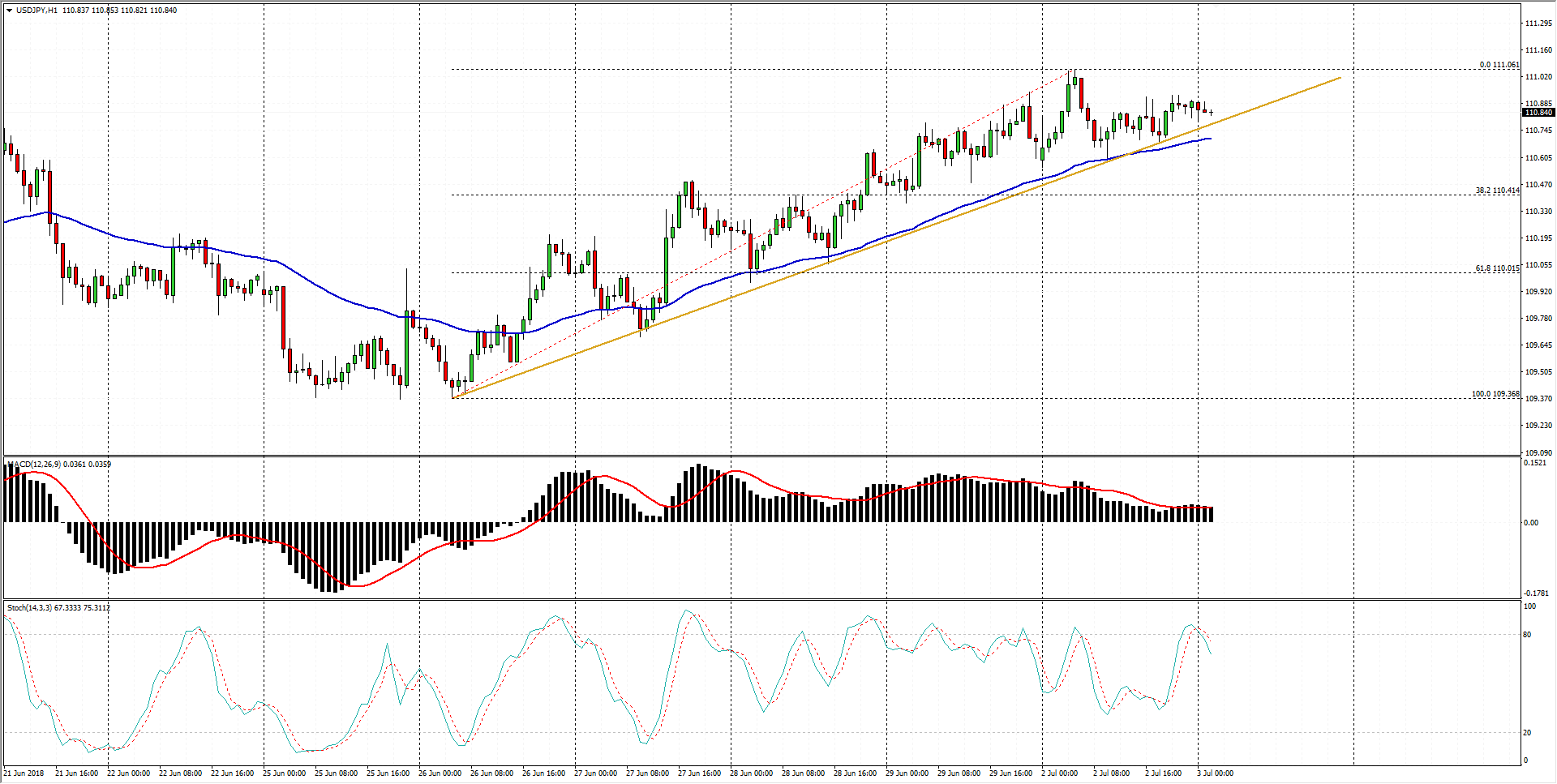Select the 100.0 109.368 Fibonacci level label
The width and height of the screenshot is (1557, 784).
click(x=1495, y=394)
